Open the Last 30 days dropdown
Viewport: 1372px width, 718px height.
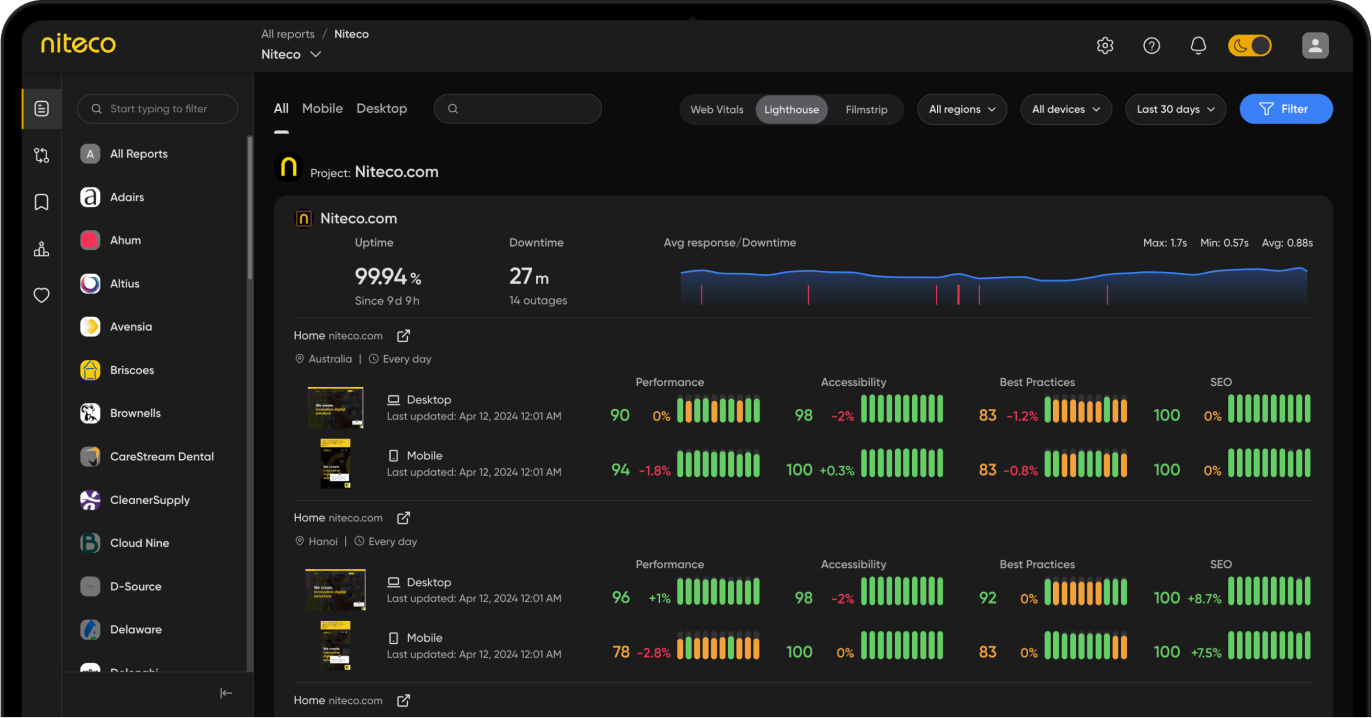[x=1175, y=110]
